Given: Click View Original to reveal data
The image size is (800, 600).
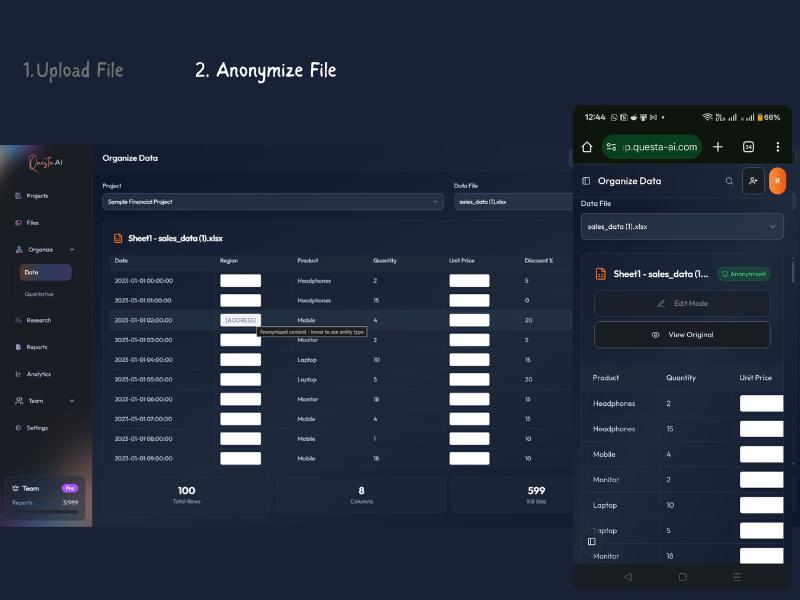Looking at the screenshot, I should 682,334.
